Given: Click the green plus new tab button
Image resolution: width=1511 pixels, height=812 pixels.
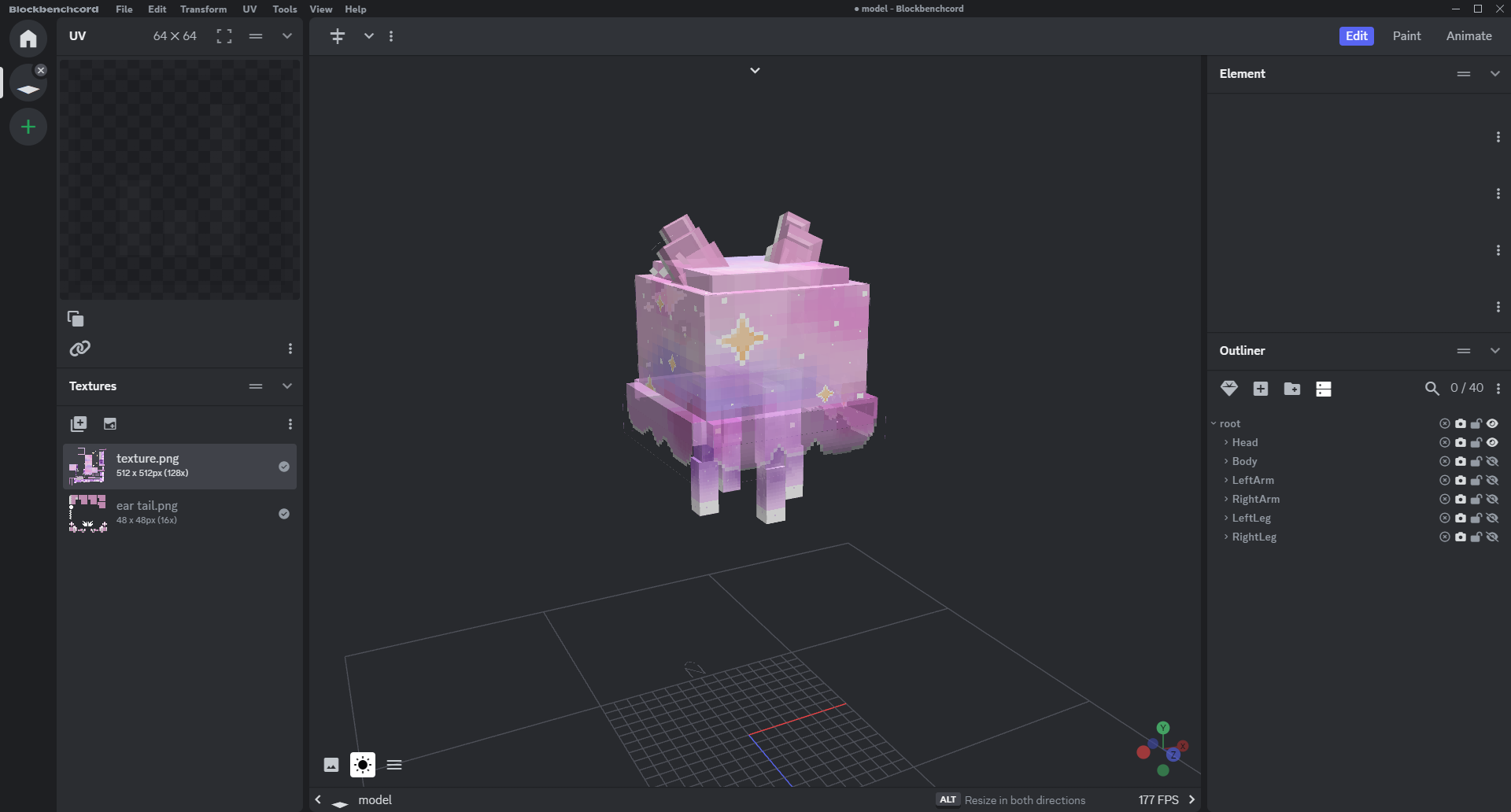Looking at the screenshot, I should point(28,127).
